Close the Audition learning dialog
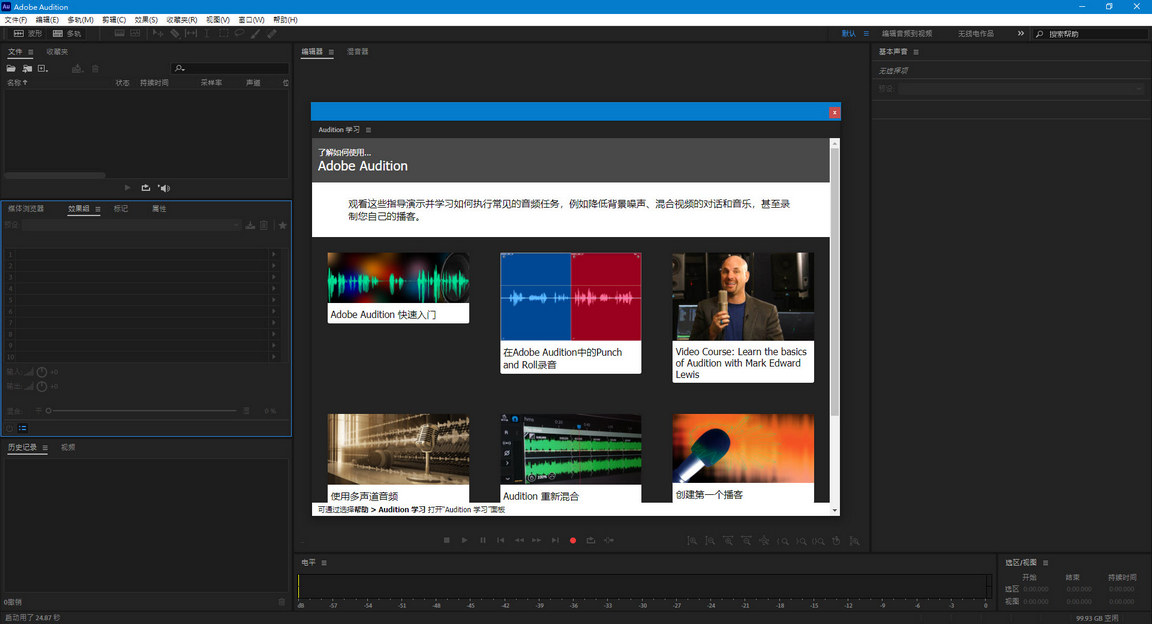This screenshot has width=1152, height=624. coord(834,112)
